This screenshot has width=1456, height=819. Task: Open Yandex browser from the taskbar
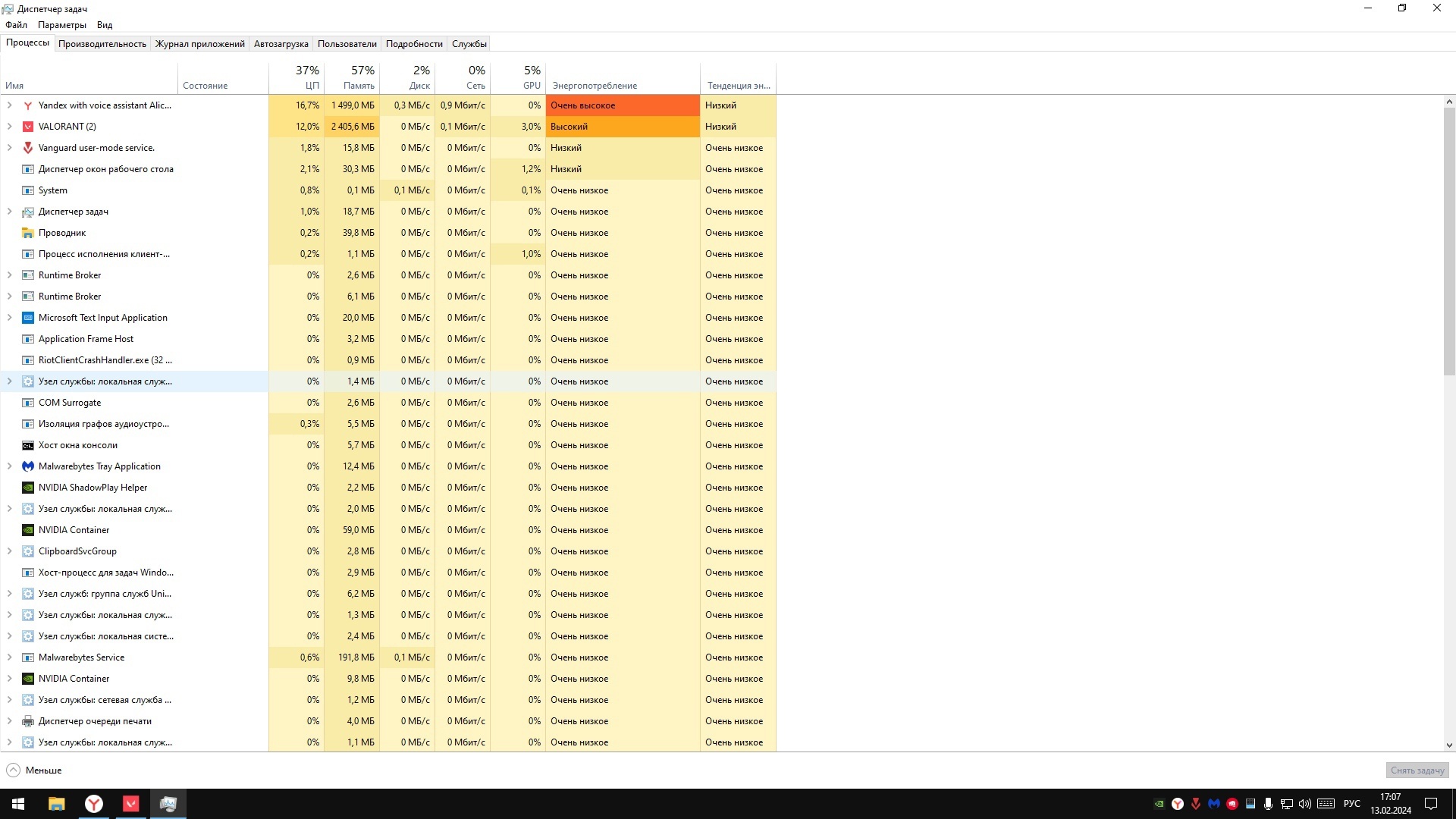click(93, 804)
